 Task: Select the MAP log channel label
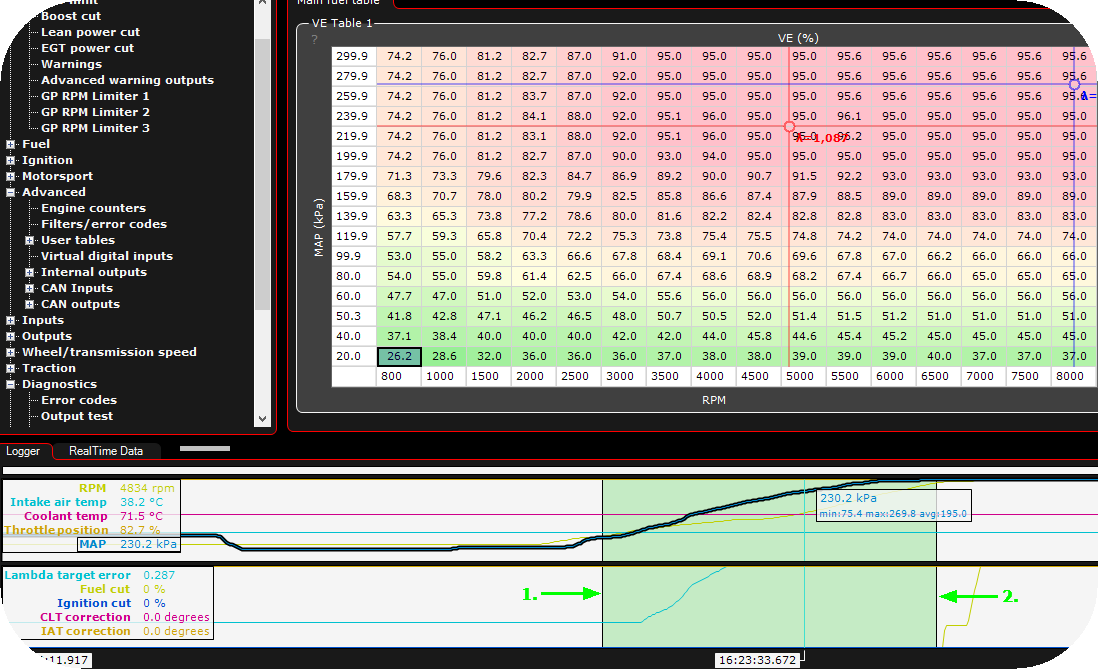[92, 544]
